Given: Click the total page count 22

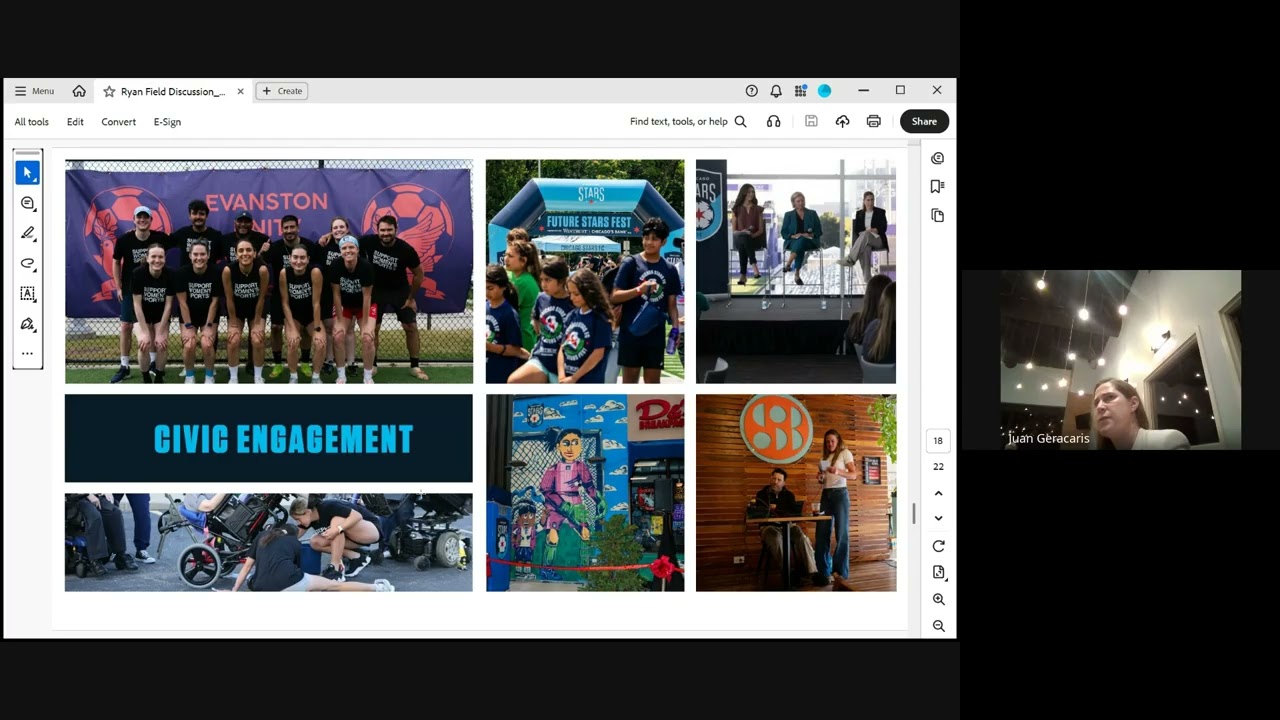Looking at the screenshot, I should 938,467.
